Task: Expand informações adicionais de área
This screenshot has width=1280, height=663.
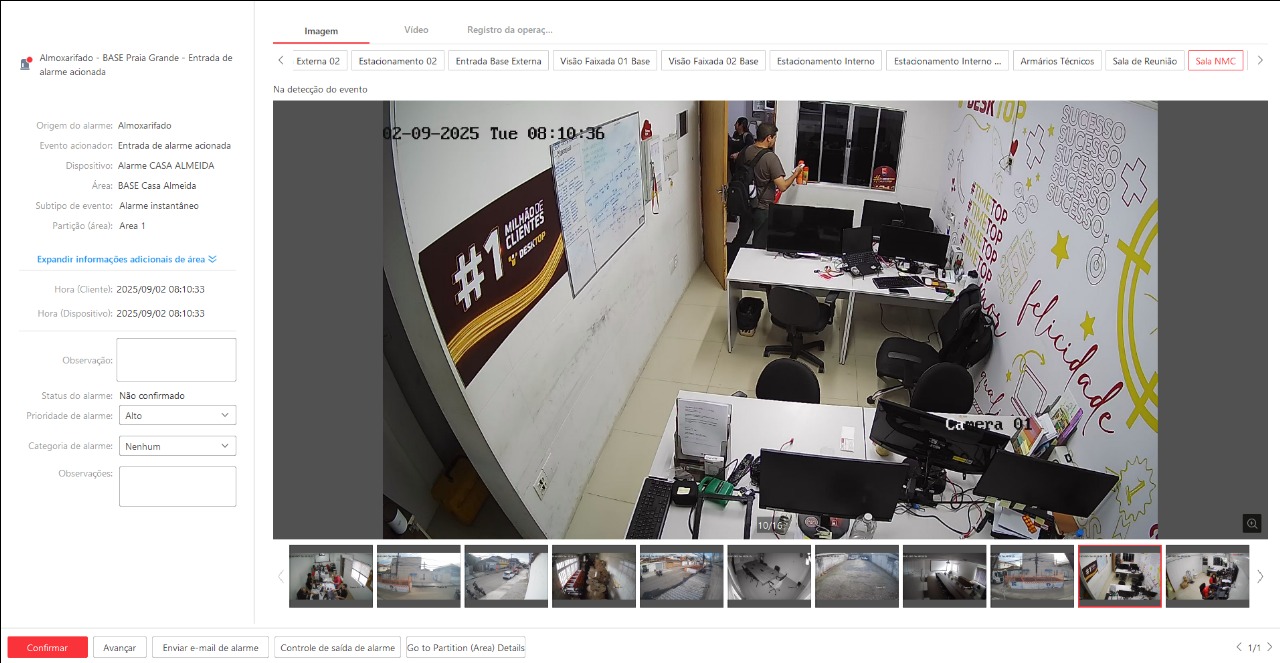Action: pyautogui.click(x=126, y=259)
